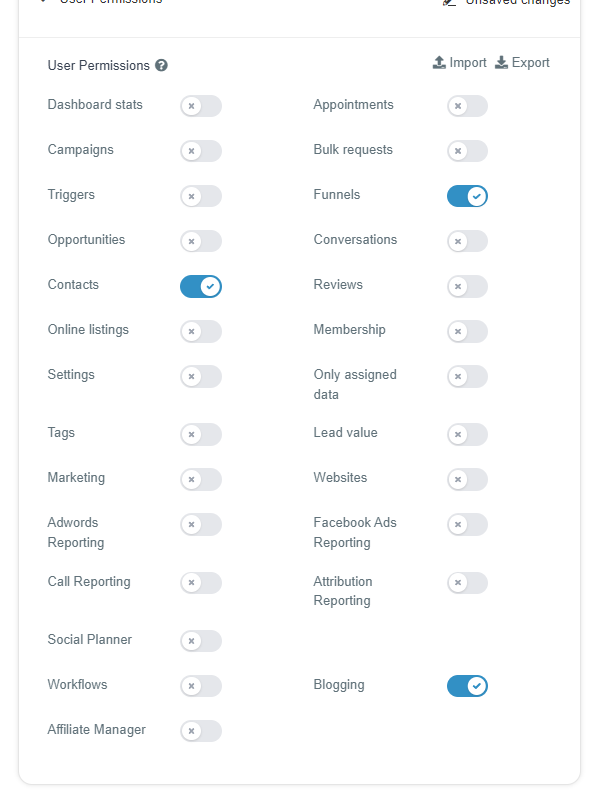Turn on Attribution Reporting toggle
The image size is (607, 791).
pyautogui.click(x=467, y=583)
